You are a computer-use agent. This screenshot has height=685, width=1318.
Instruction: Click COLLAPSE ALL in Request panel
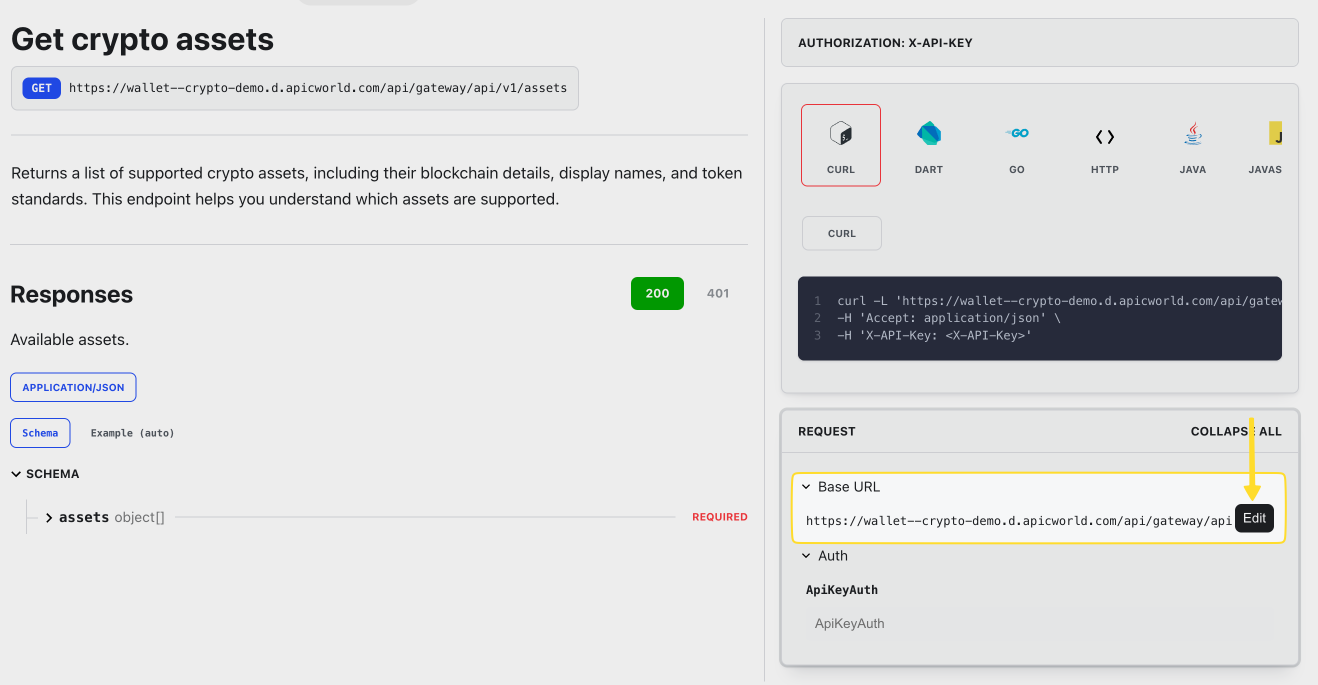[1235, 431]
